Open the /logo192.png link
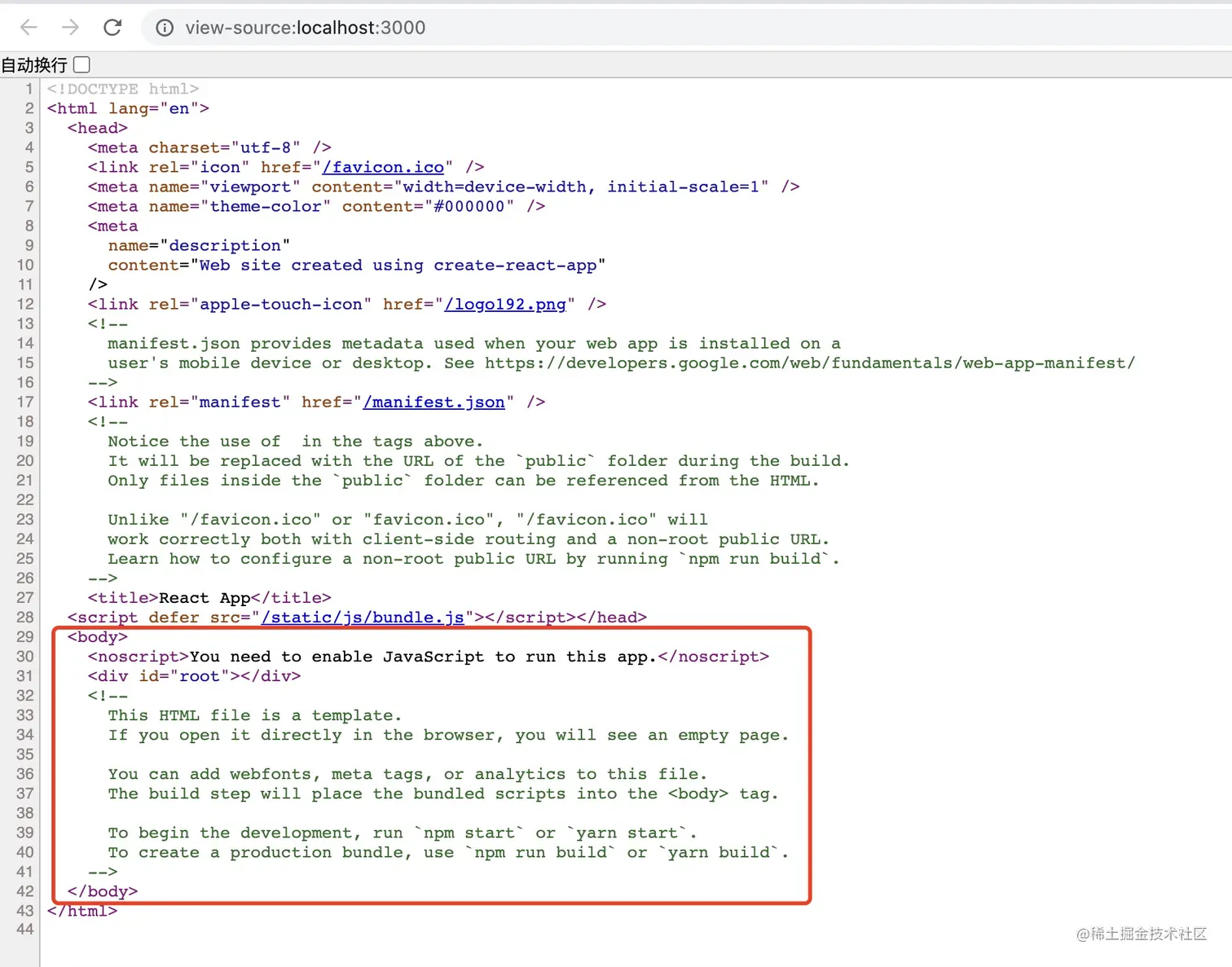This screenshot has height=967, width=1232. 505,304
